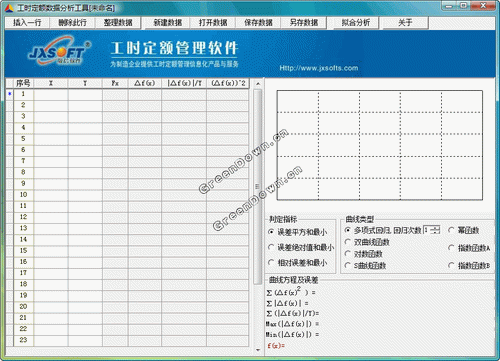Open the www.jxsofts.com link
This screenshot has height=361, width=500.
click(x=319, y=68)
